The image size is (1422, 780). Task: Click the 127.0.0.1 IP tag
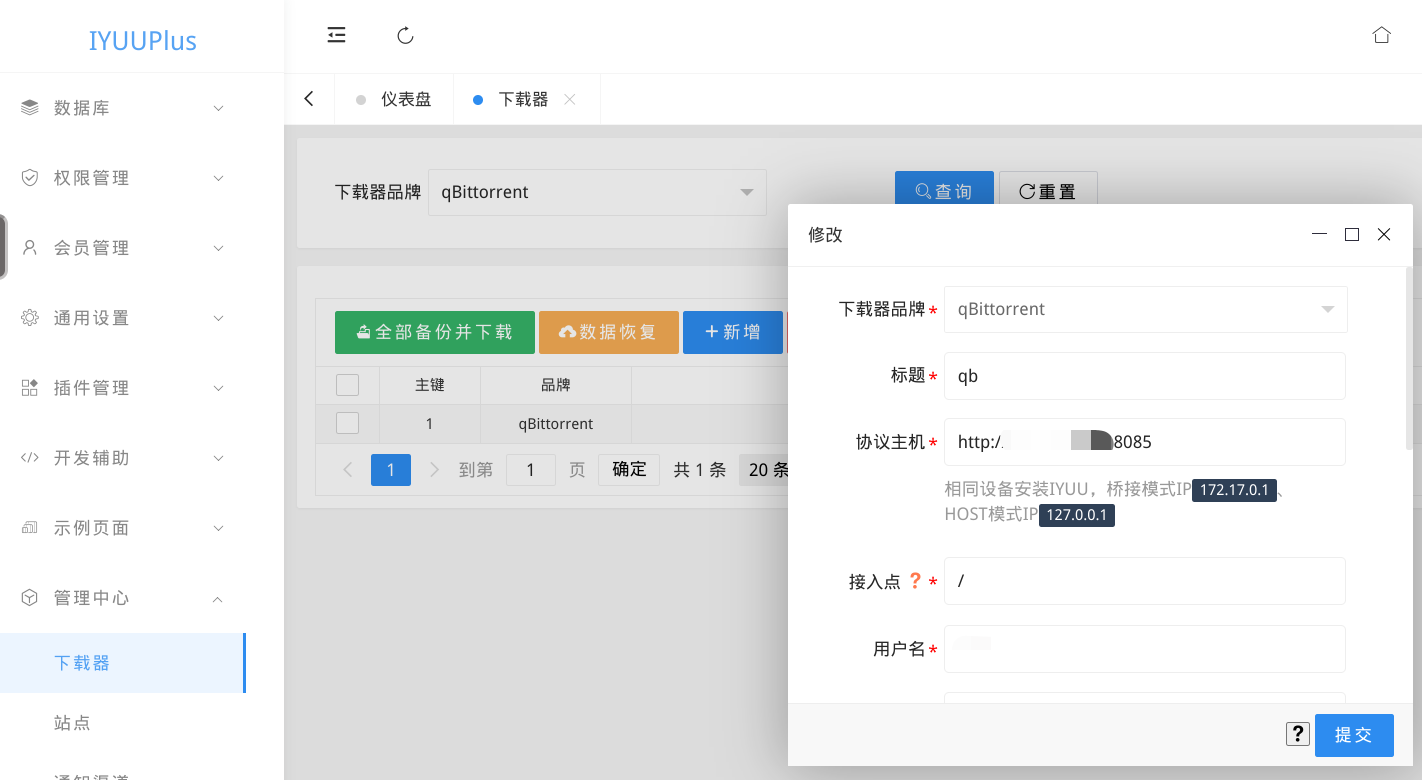tap(1077, 516)
